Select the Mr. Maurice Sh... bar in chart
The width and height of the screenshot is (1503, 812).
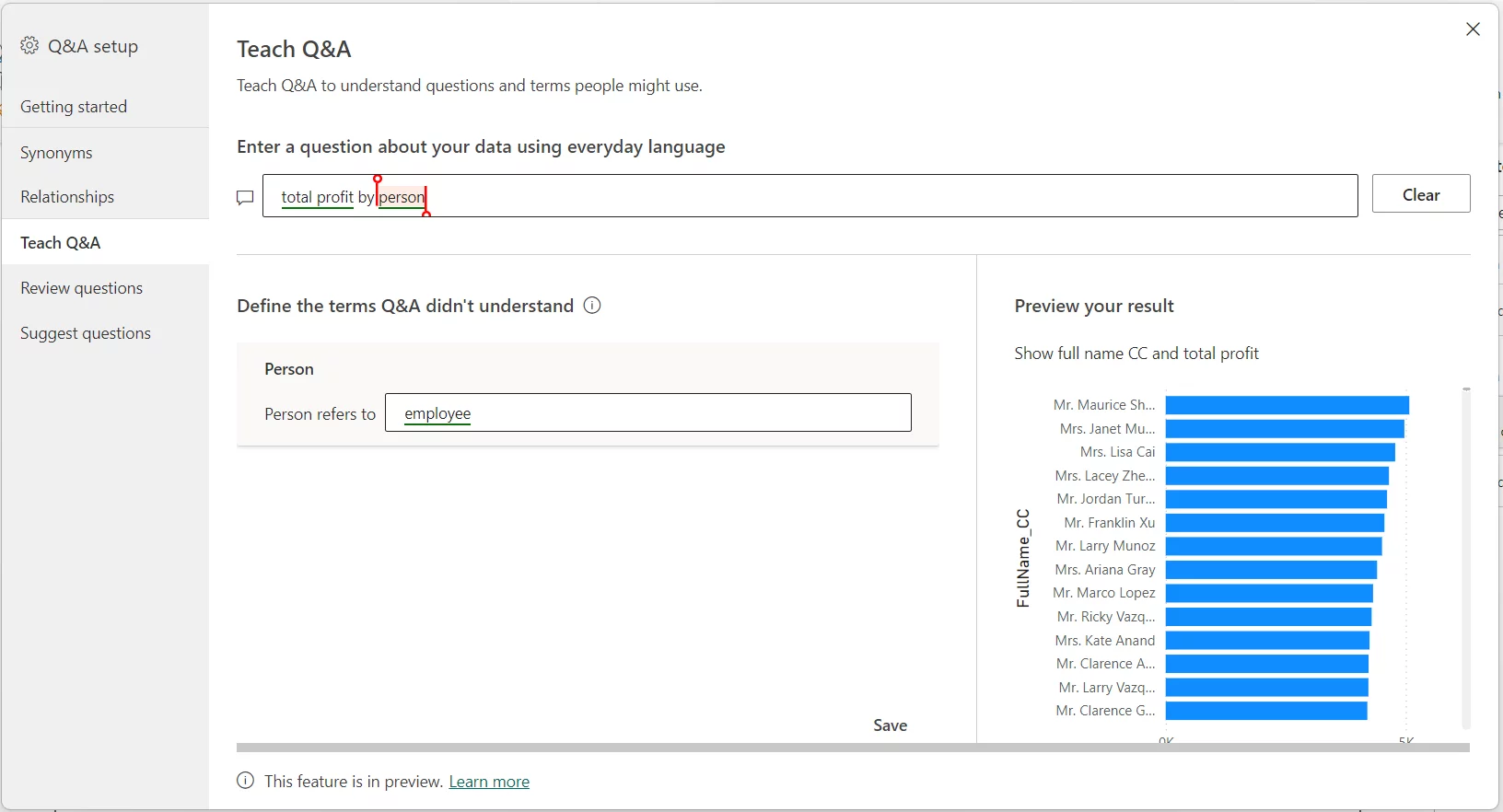coord(1287,405)
